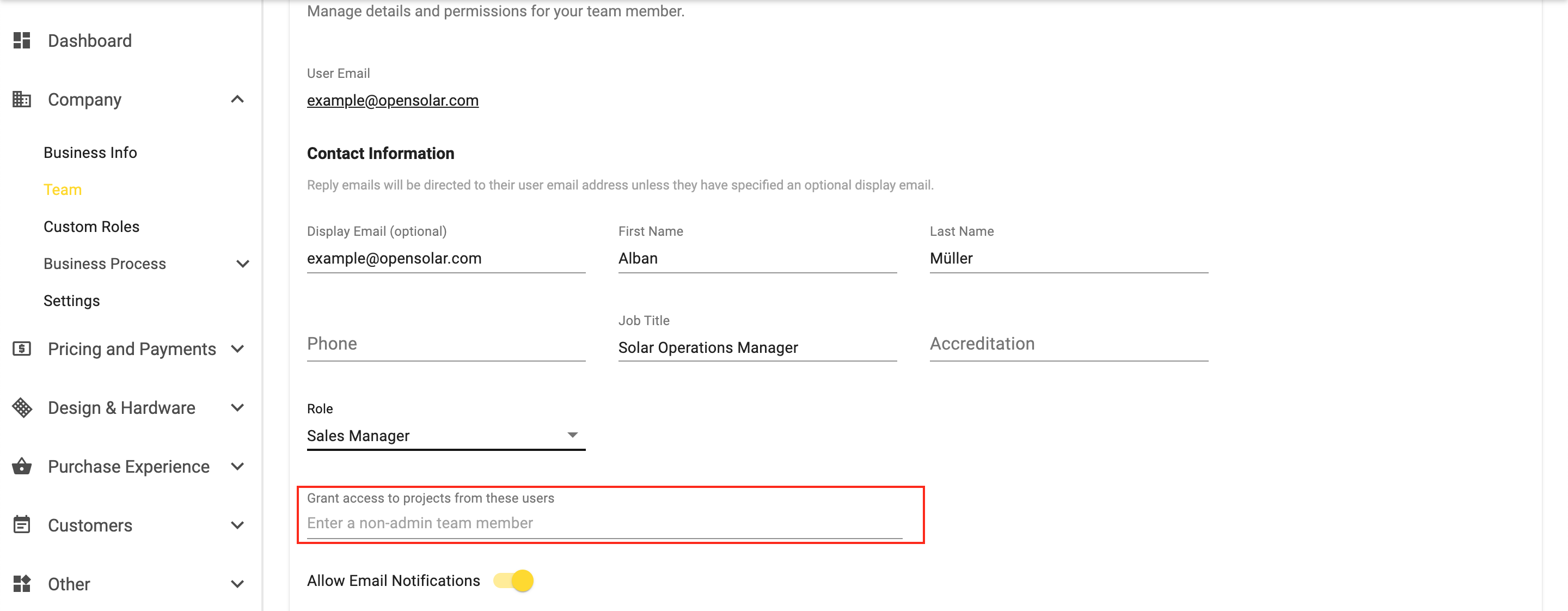Image resolution: width=1568 pixels, height=611 pixels.
Task: Focus the Phone input field
Action: pos(446,345)
